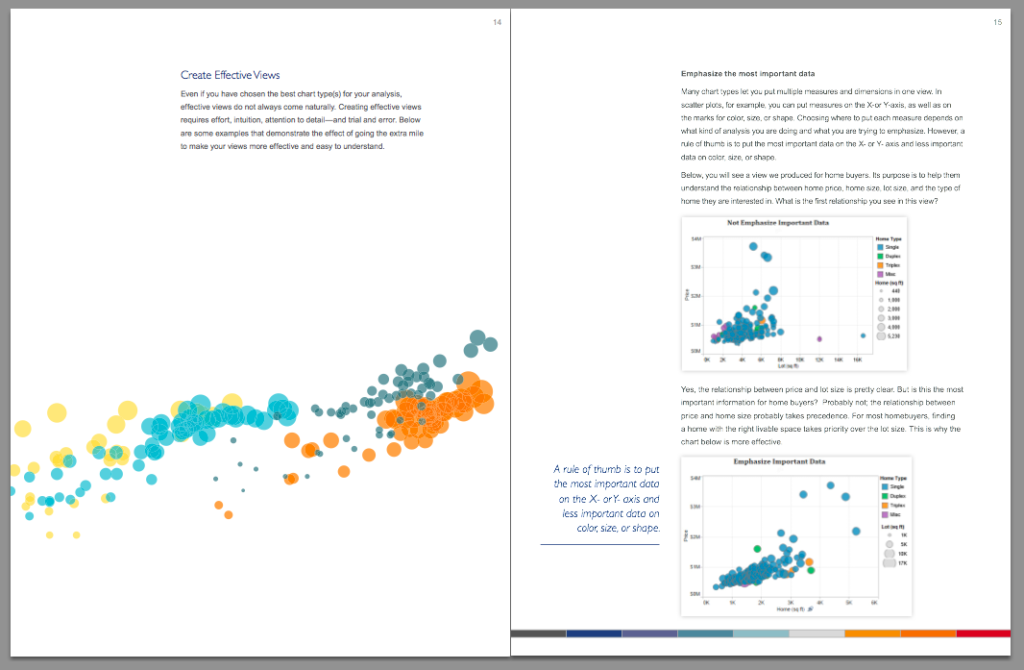
Task: Click the 'Not Emphasize Important Data' chart title
Action: click(x=778, y=223)
